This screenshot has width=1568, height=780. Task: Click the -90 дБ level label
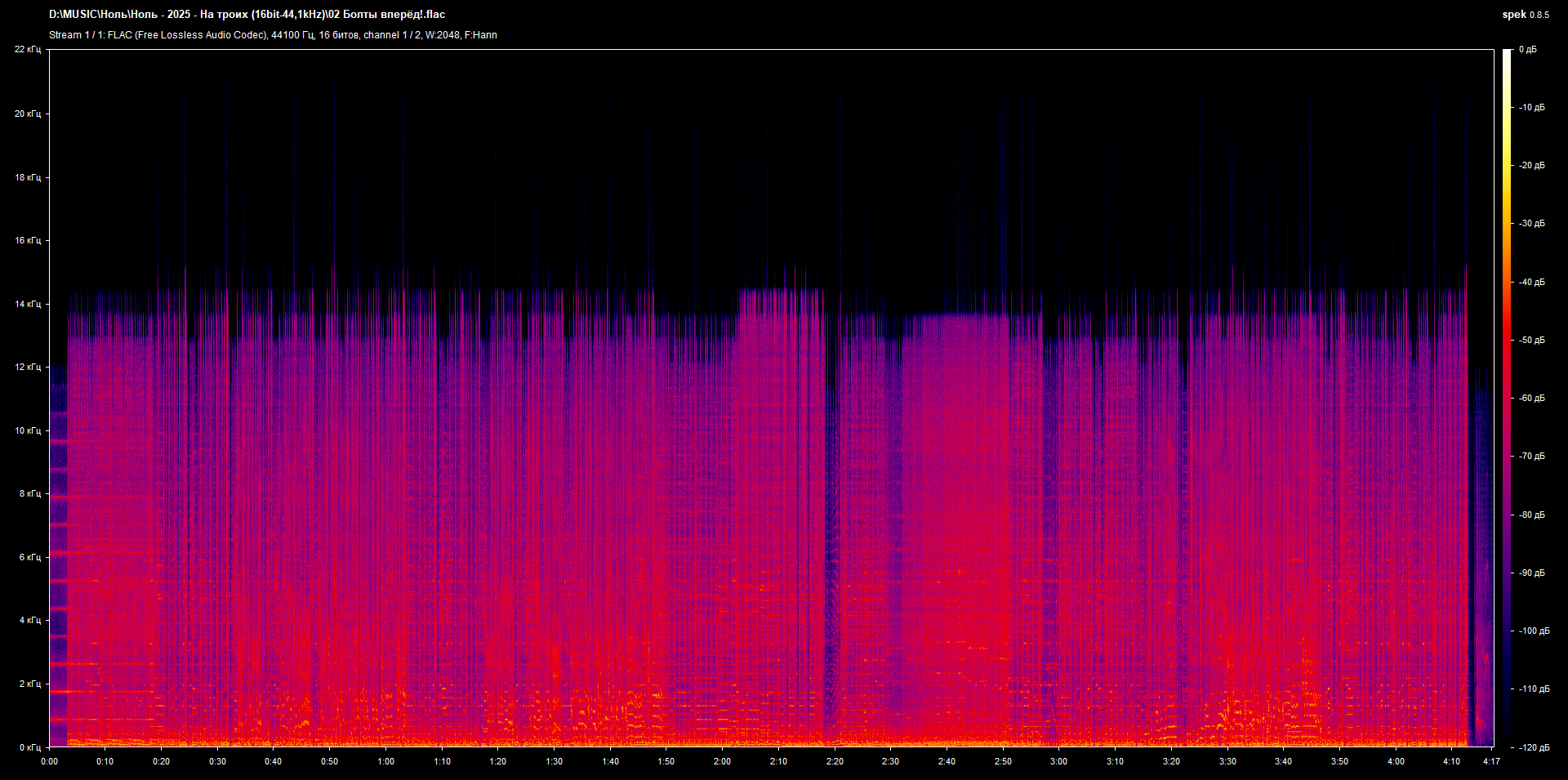click(x=1531, y=573)
